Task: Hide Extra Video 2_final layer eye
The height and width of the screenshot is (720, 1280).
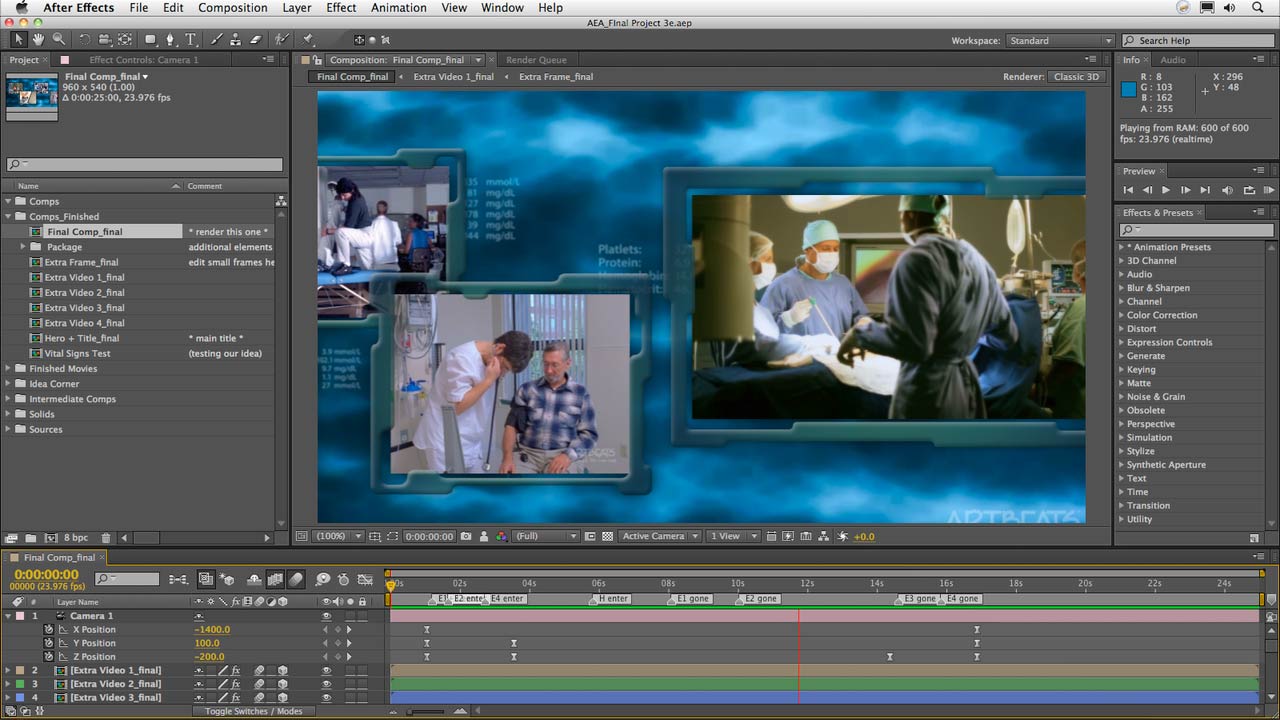Action: click(326, 684)
